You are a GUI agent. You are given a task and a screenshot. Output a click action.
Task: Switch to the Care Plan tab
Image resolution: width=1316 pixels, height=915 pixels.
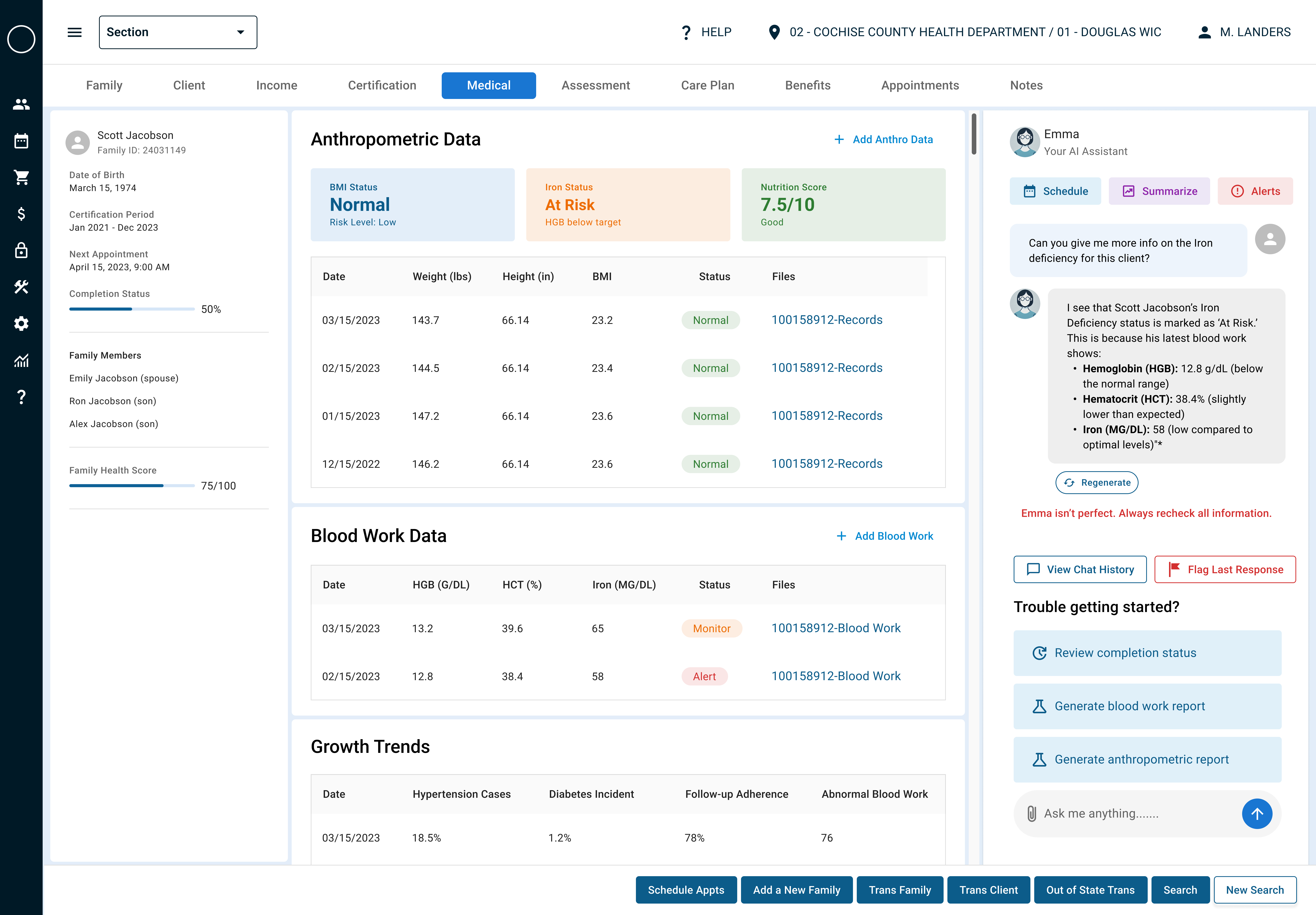tap(707, 85)
